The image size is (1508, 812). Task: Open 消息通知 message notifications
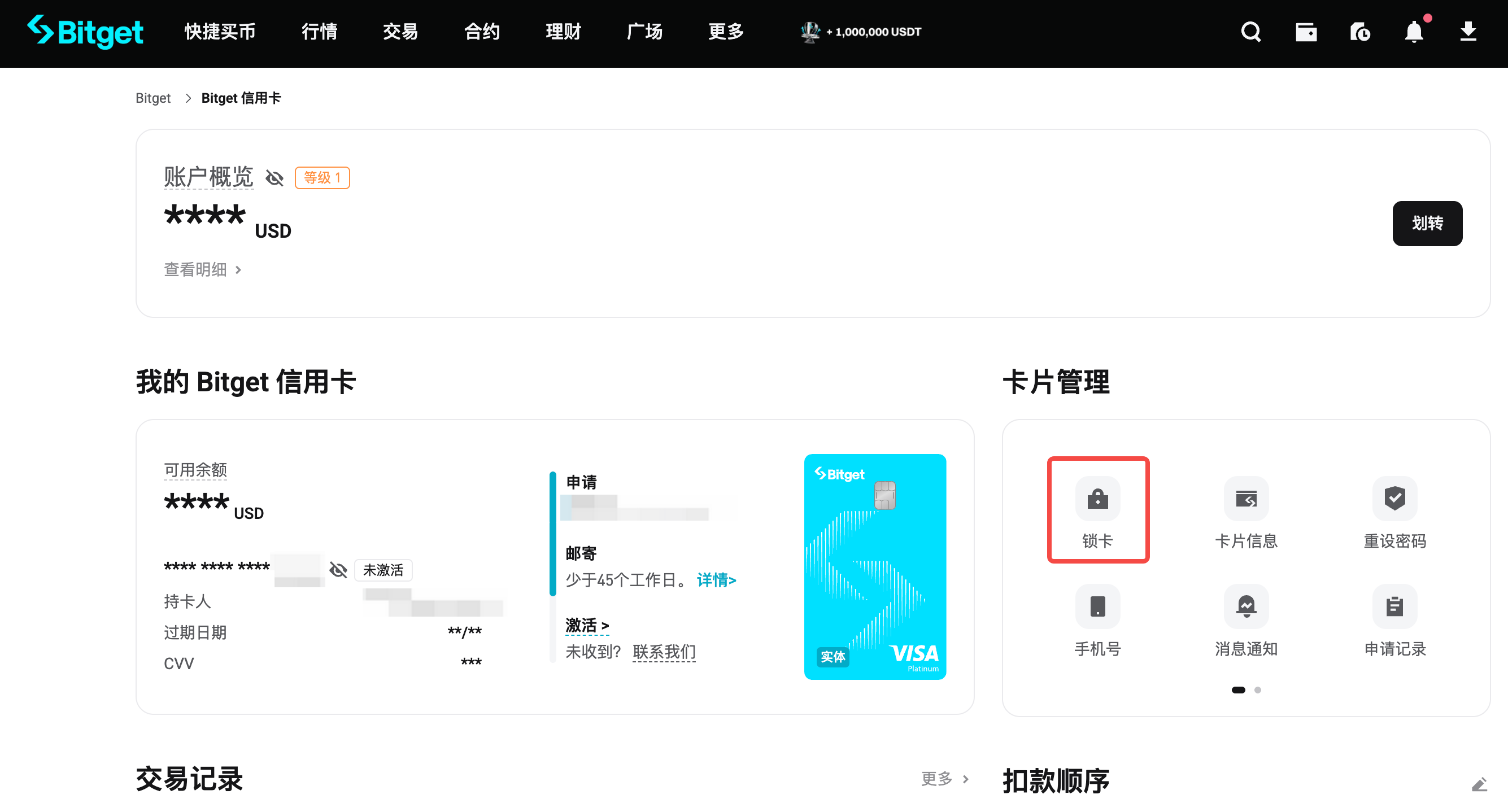point(1247,606)
